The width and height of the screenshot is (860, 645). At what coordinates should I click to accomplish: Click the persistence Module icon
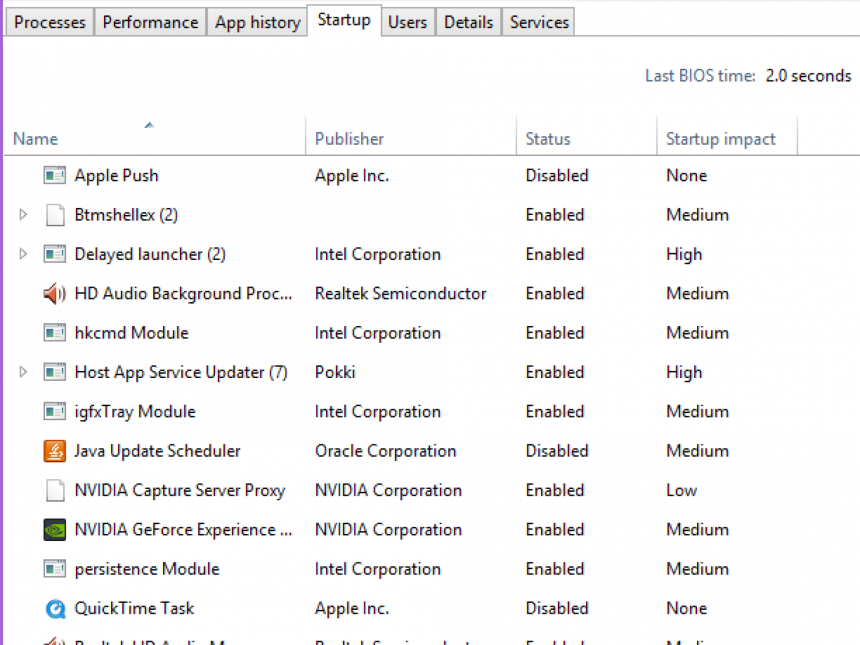[x=55, y=569]
